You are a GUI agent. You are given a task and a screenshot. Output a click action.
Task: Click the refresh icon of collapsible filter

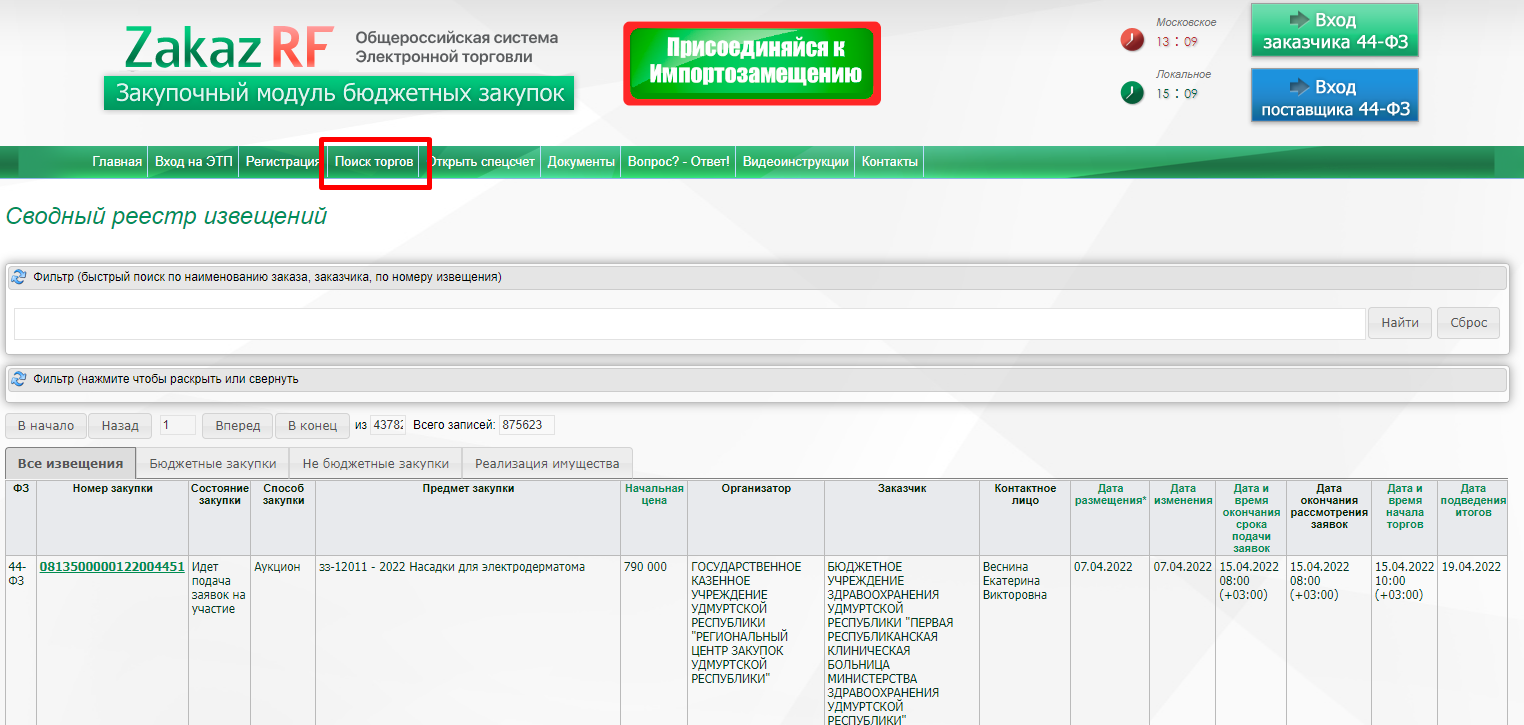pyautogui.click(x=19, y=379)
